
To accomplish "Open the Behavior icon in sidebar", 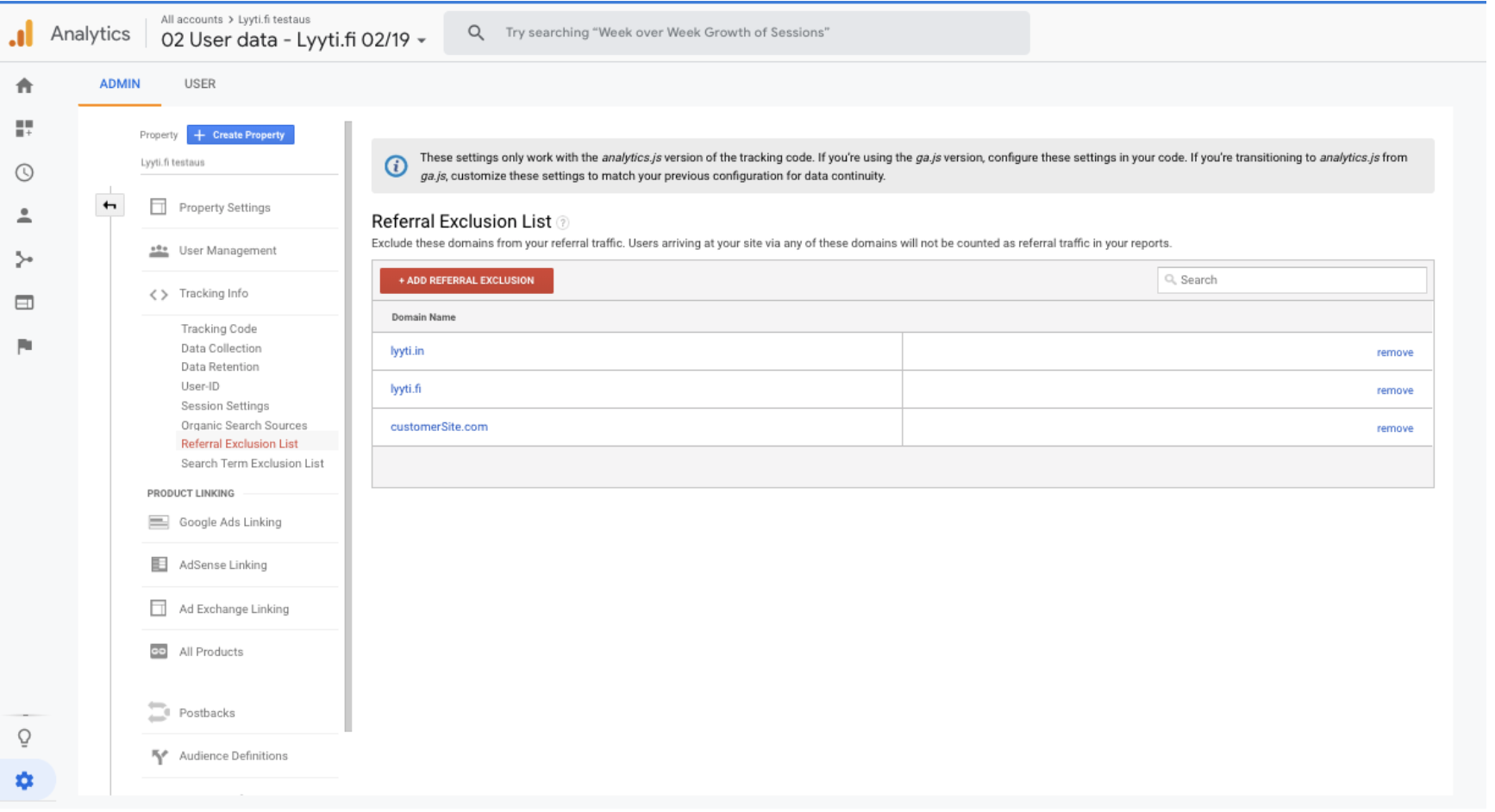I will (24, 303).
